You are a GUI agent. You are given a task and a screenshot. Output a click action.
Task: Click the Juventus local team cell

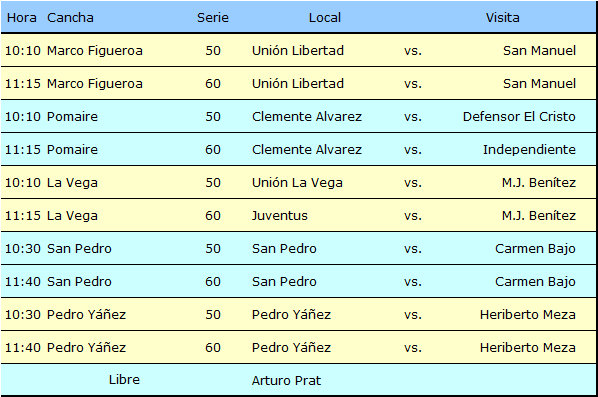point(280,215)
